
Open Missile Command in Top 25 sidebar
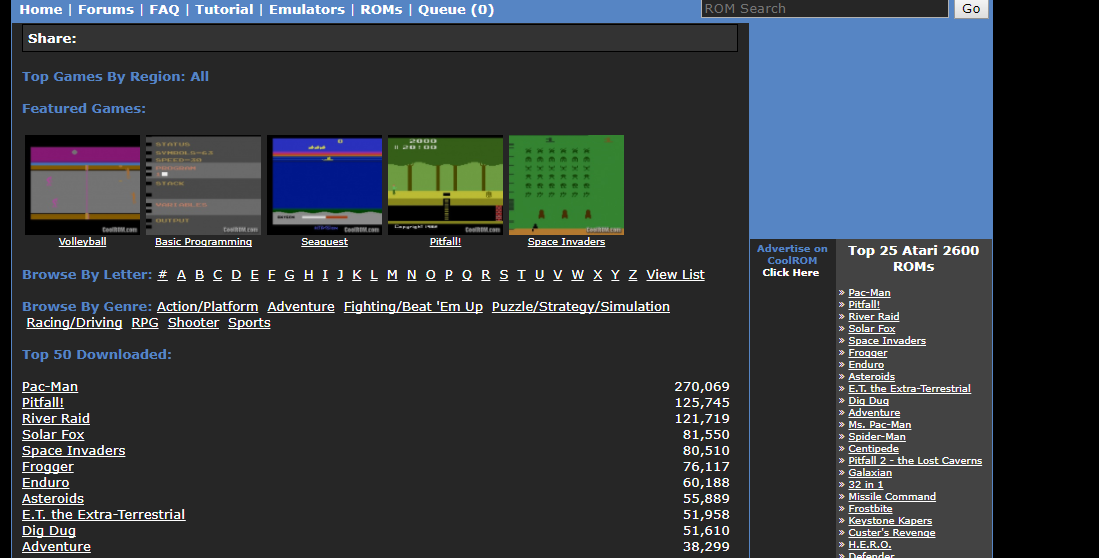(x=892, y=496)
